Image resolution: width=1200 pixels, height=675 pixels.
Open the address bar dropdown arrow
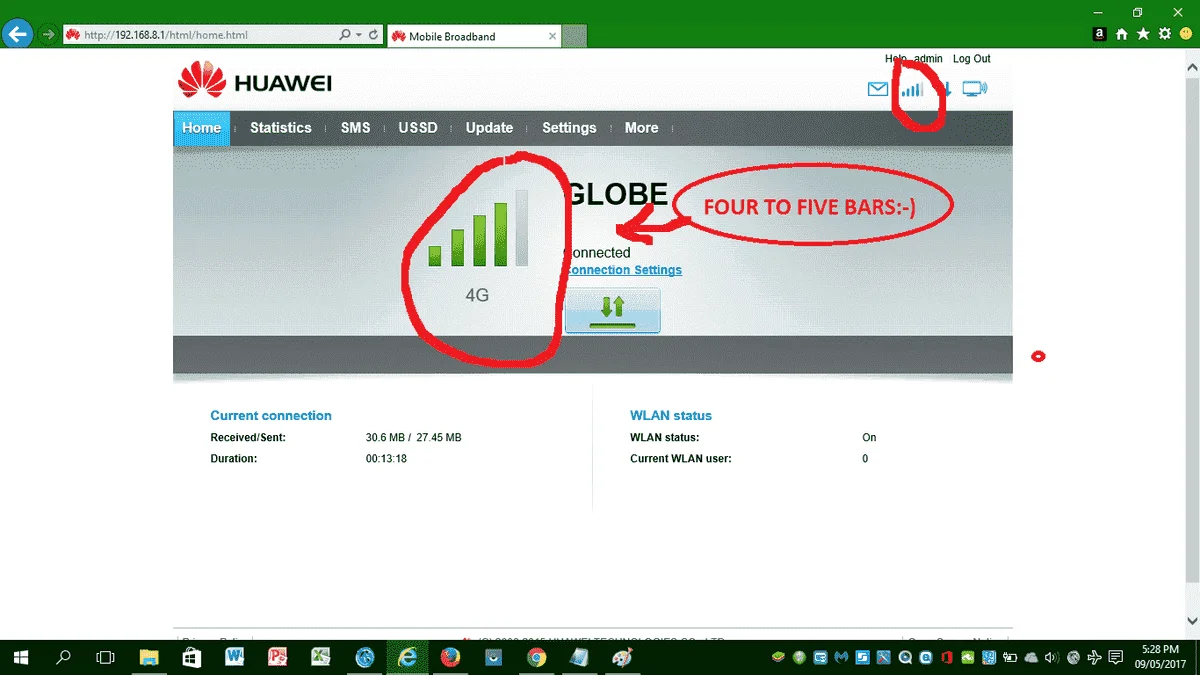pos(359,35)
